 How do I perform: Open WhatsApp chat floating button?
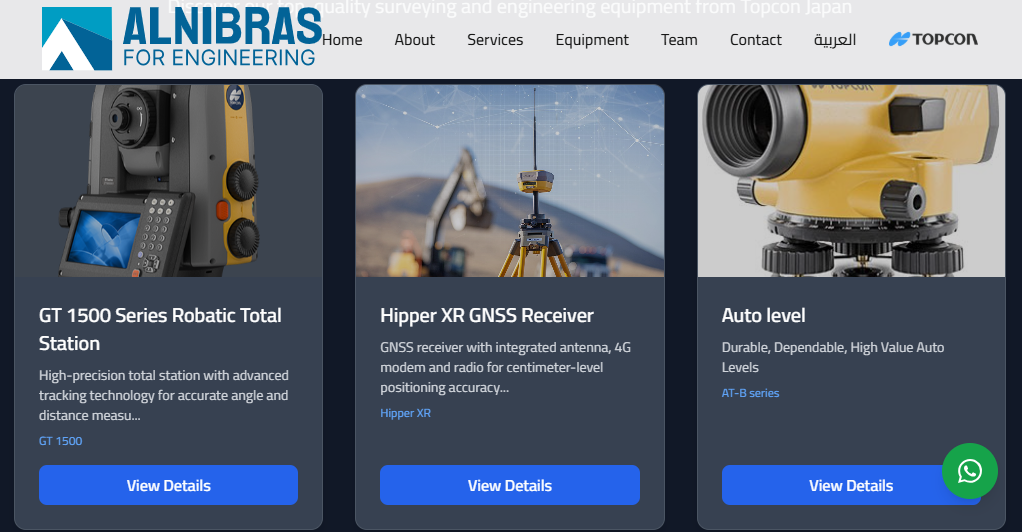[969, 471]
